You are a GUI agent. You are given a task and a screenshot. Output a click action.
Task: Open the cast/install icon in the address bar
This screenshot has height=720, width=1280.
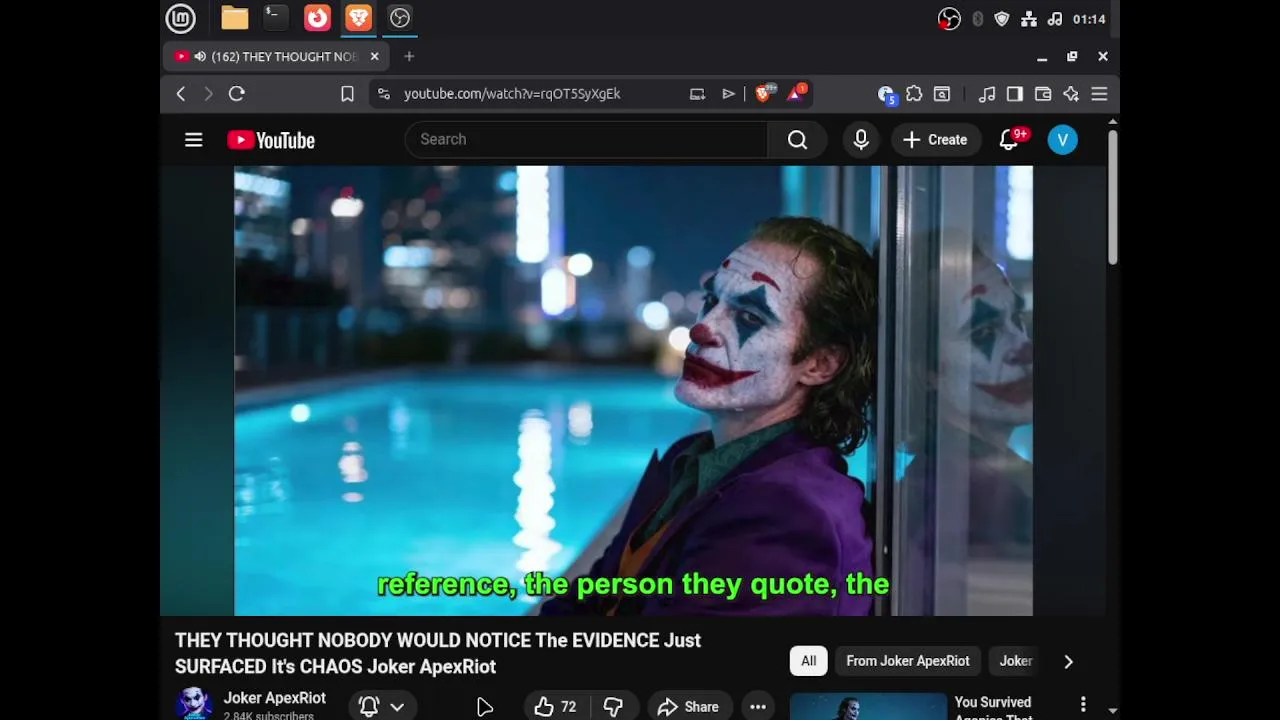pyautogui.click(x=697, y=94)
